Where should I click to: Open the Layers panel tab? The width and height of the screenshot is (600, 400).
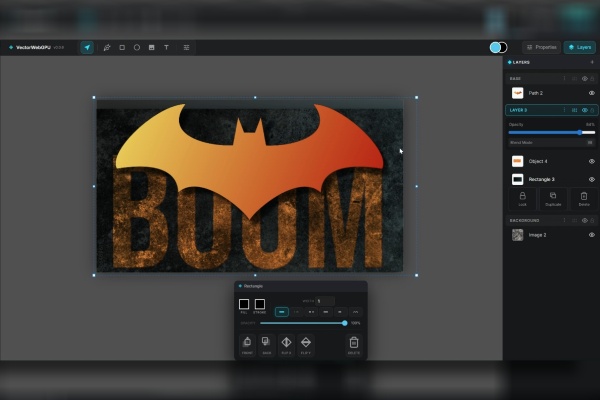coord(580,47)
